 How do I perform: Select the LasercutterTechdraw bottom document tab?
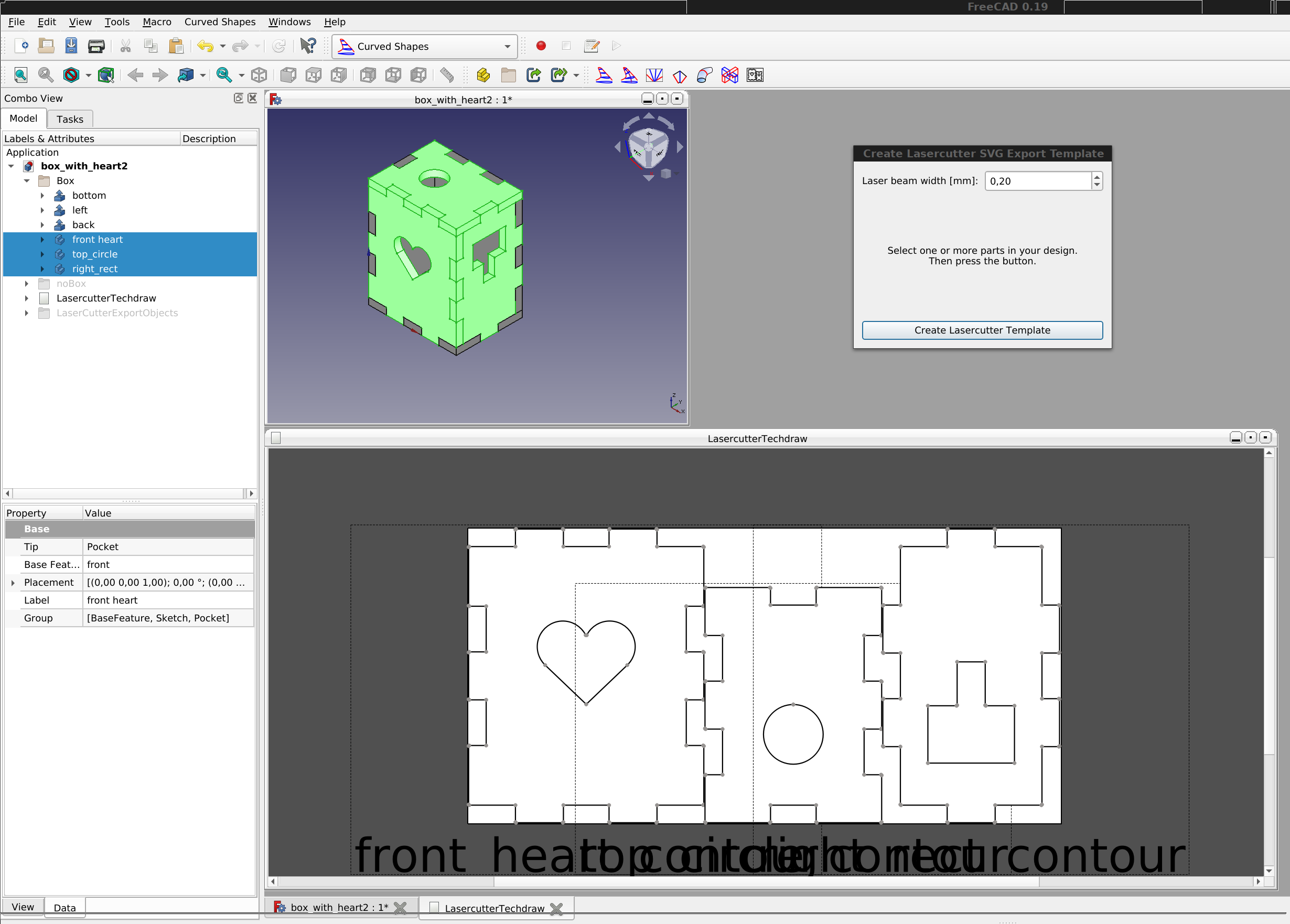point(495,908)
